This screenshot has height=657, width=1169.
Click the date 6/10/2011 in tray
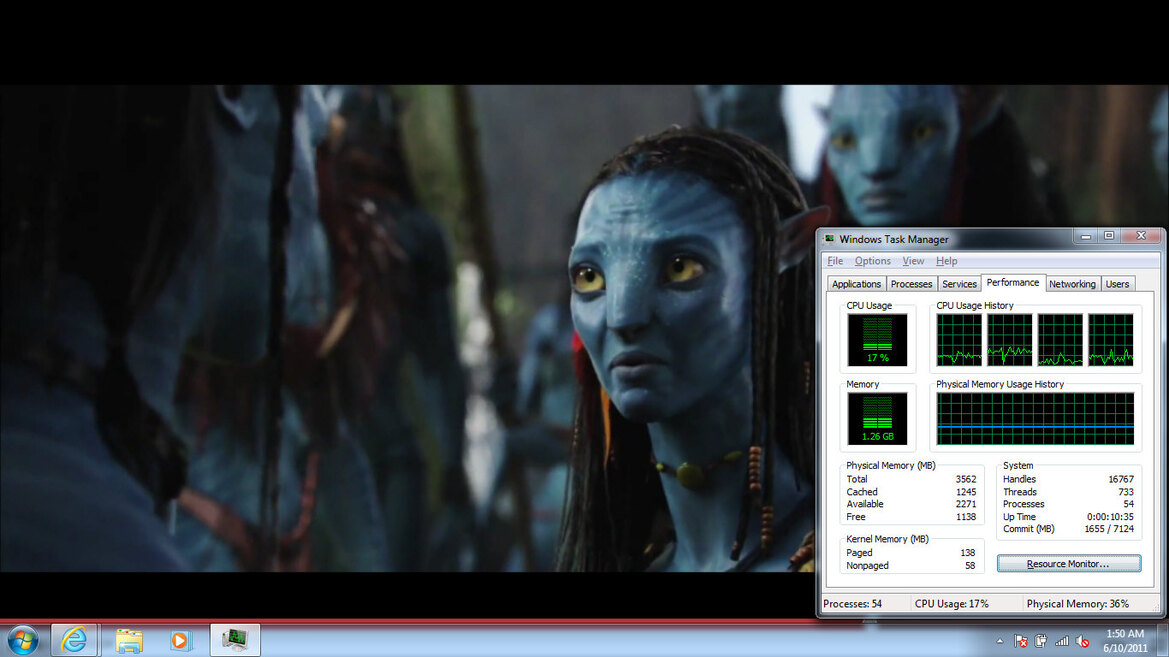tap(1124, 648)
